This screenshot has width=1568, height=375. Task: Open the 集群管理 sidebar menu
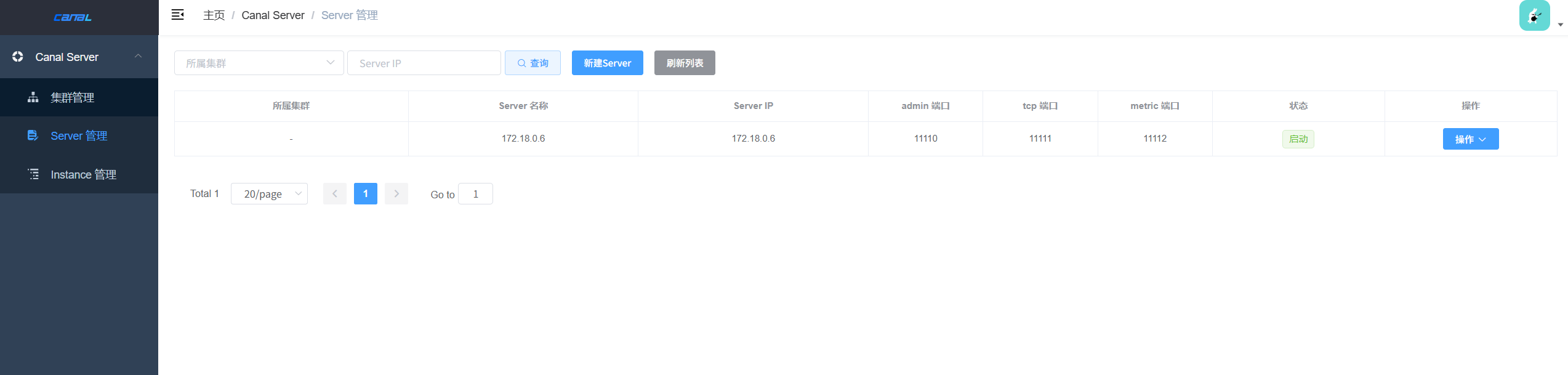(79, 97)
